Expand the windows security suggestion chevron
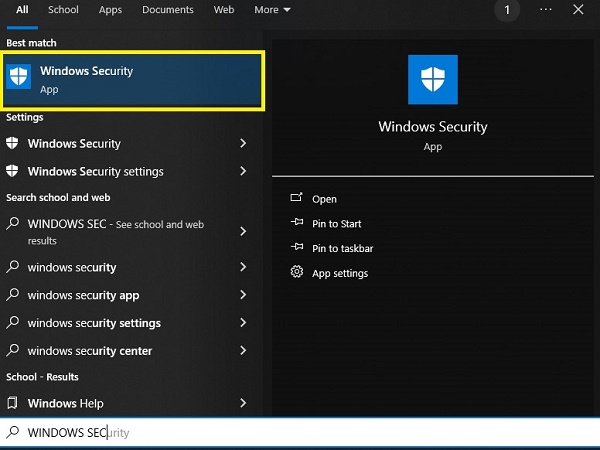Screen dimensions: 600x450 [243, 267]
